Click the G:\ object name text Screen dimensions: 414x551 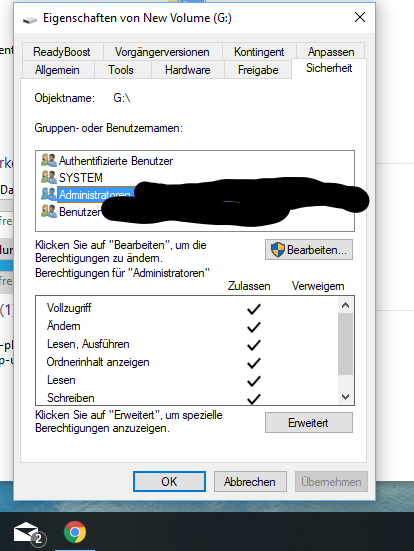pyautogui.click(x=122, y=98)
